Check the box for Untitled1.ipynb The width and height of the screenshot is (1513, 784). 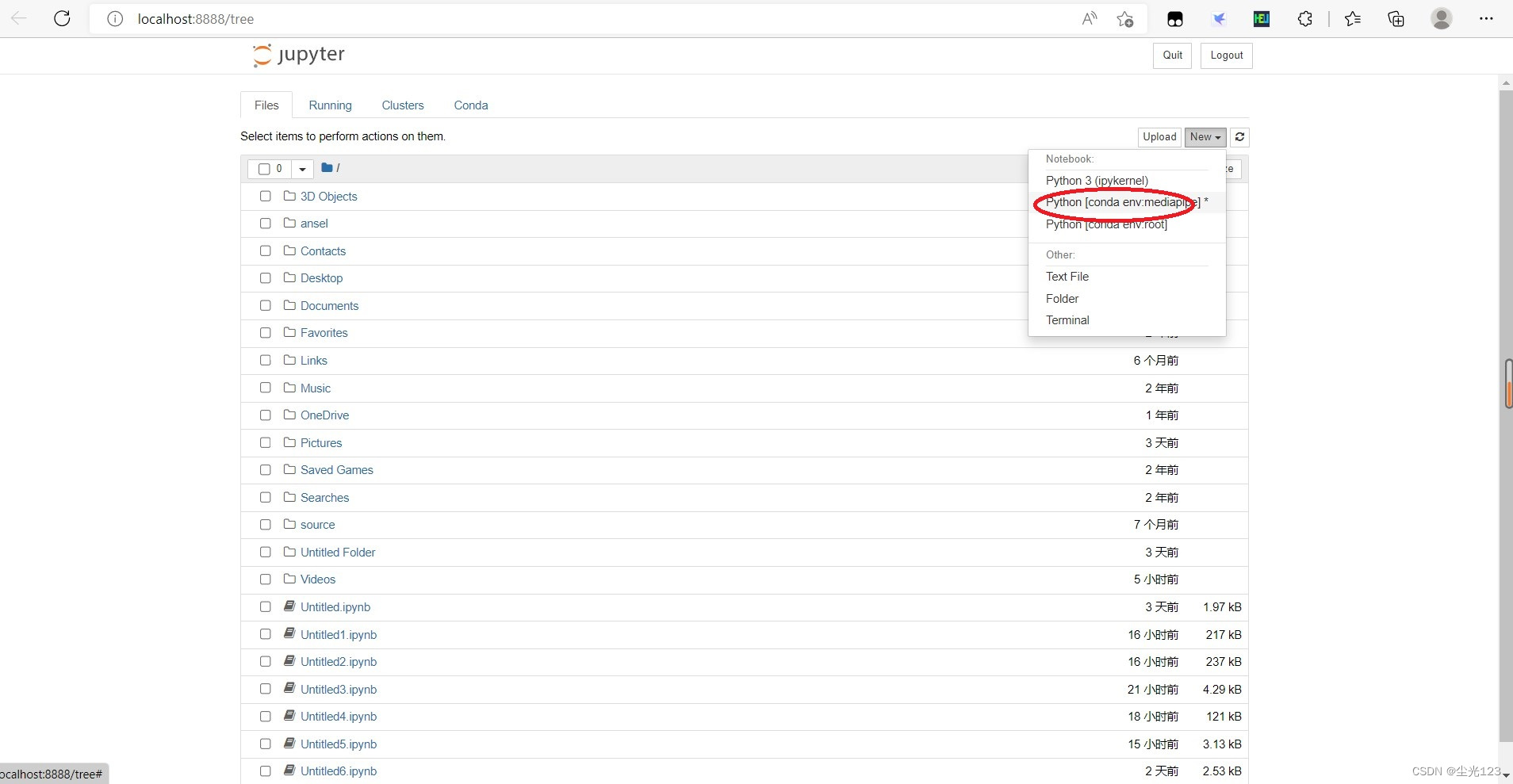click(x=266, y=634)
